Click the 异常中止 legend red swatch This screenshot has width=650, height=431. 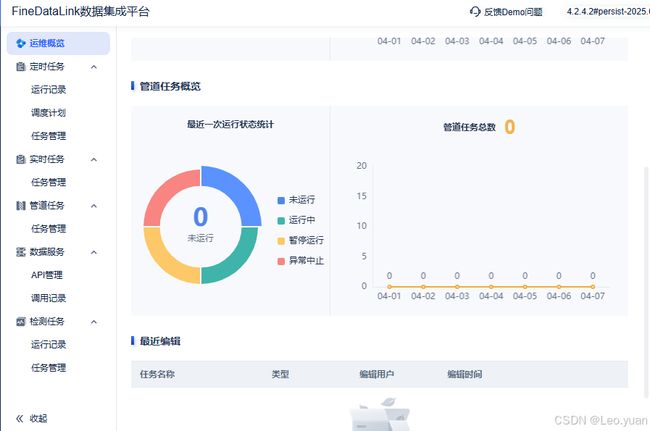point(281,262)
